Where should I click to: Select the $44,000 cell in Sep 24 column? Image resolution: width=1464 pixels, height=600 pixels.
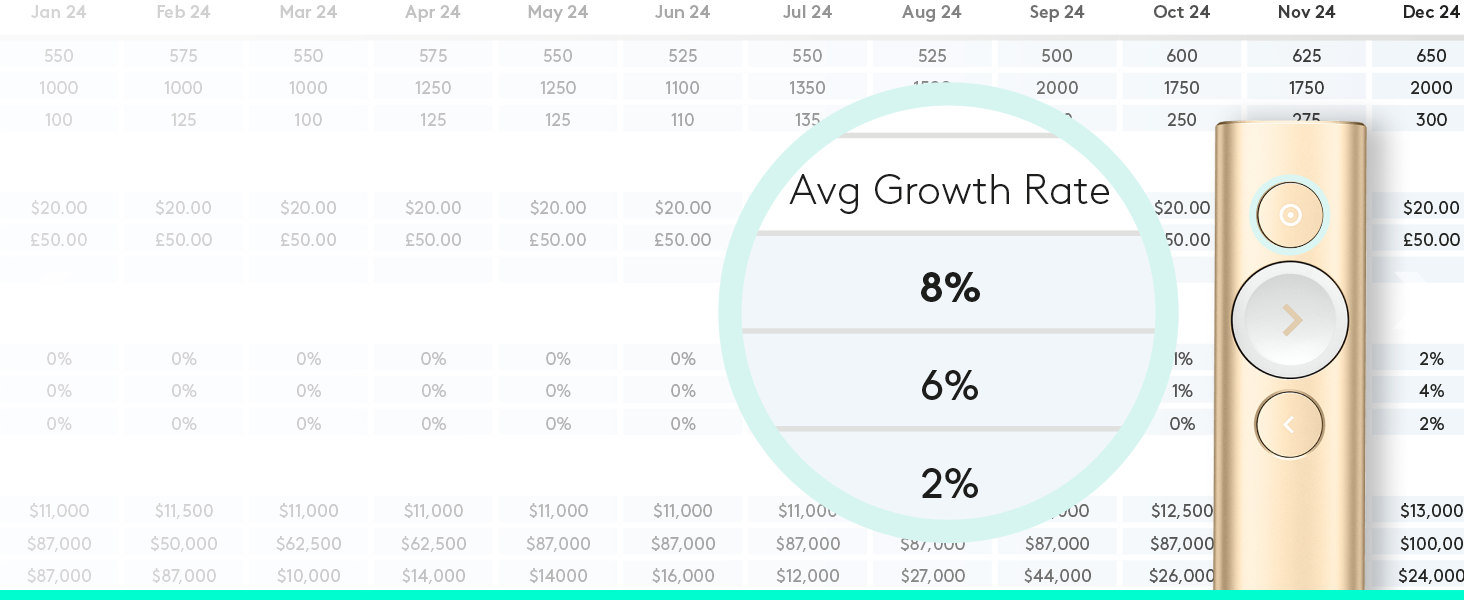pos(1057,576)
